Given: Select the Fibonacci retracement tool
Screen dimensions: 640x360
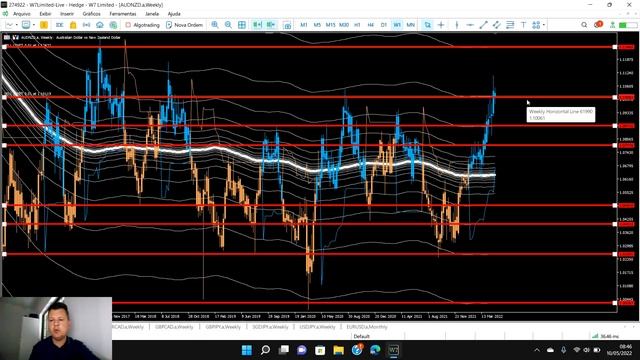Looking at the screenshot, I should [510, 25].
